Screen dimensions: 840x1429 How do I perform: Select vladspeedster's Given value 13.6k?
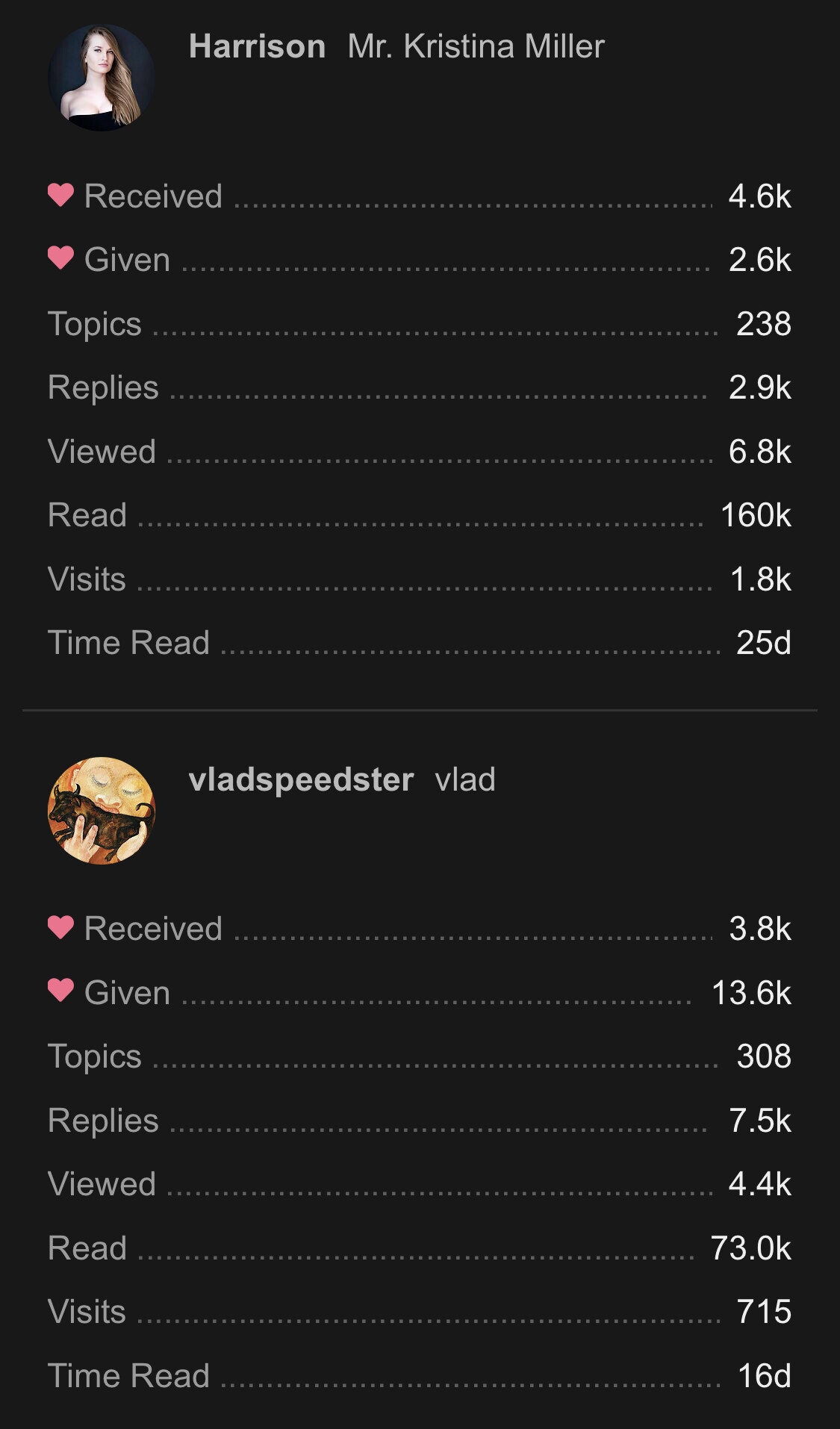point(751,993)
